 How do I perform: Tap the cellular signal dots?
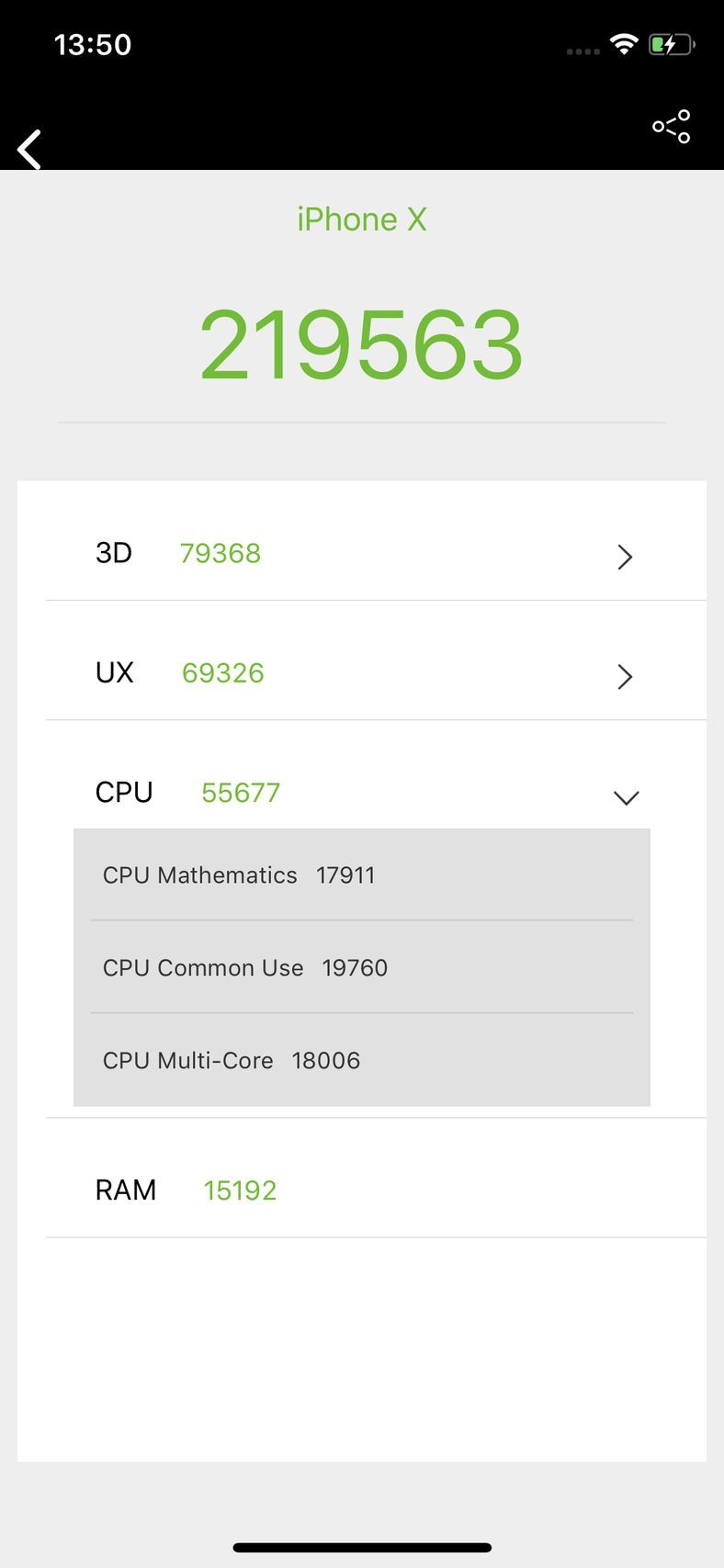[583, 51]
